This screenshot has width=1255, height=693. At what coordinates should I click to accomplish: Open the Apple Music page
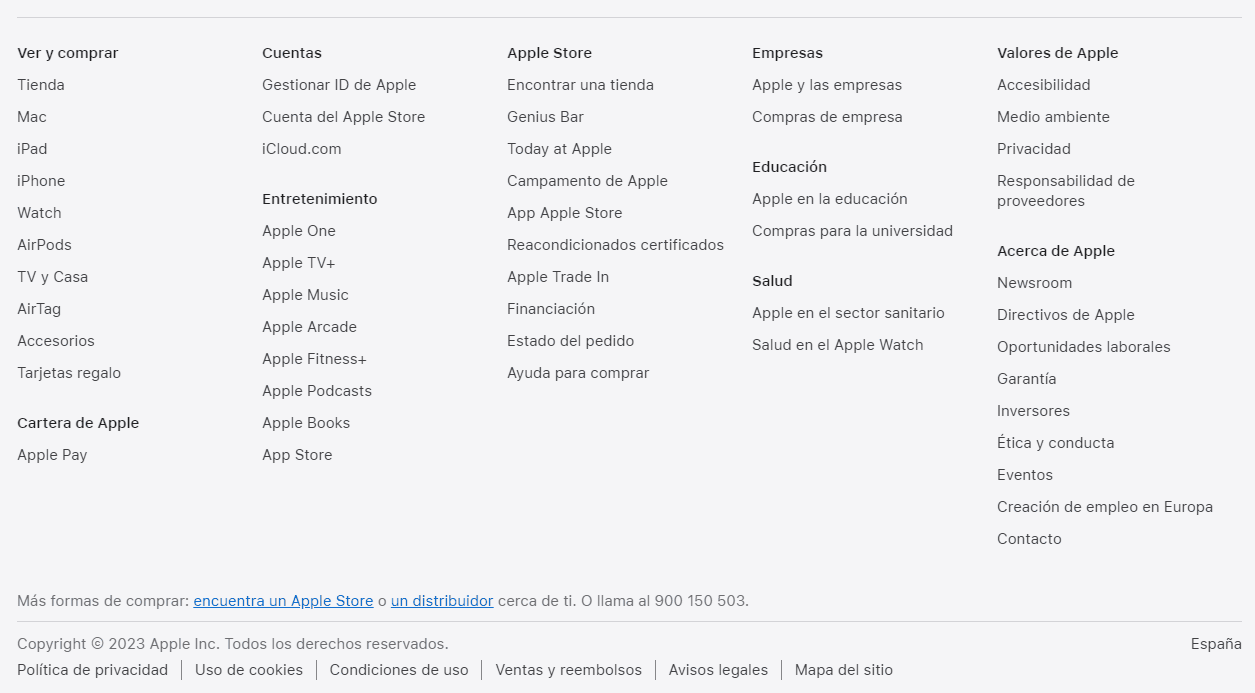tap(305, 295)
